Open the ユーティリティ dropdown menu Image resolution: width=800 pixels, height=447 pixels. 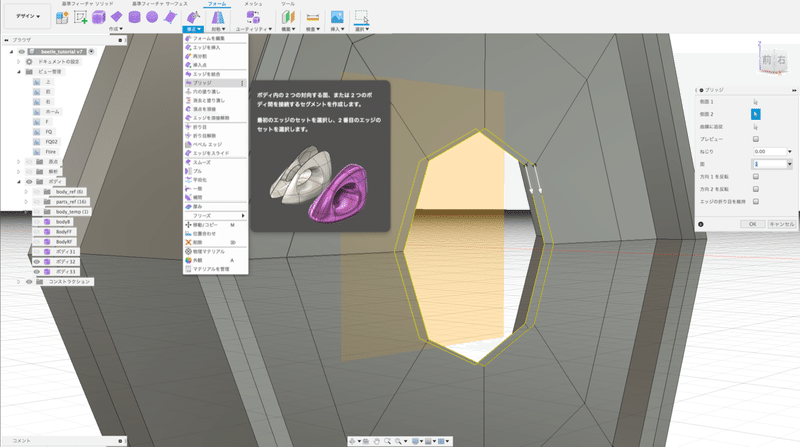[254, 29]
